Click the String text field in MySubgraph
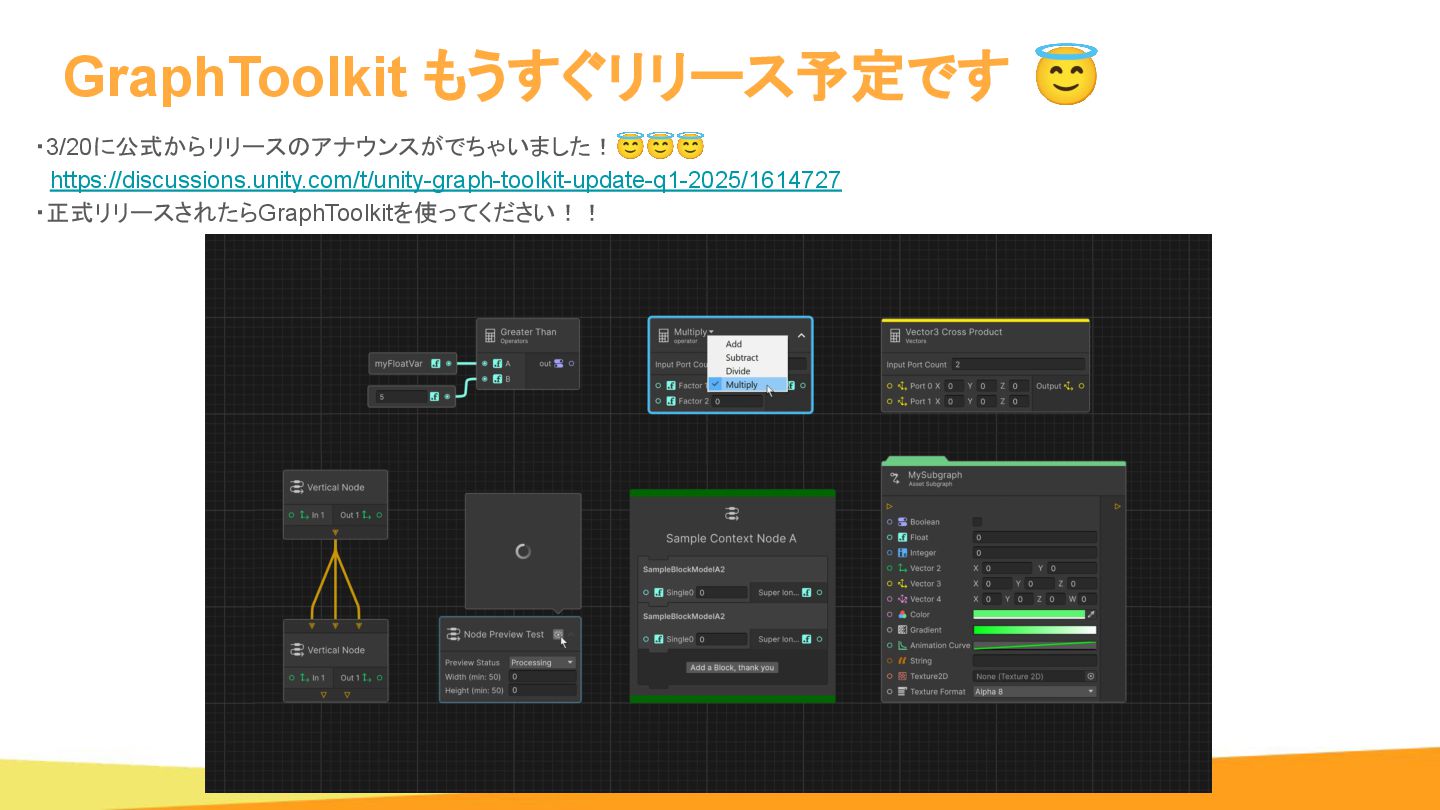The height and width of the screenshot is (810, 1440). click(x=1035, y=661)
